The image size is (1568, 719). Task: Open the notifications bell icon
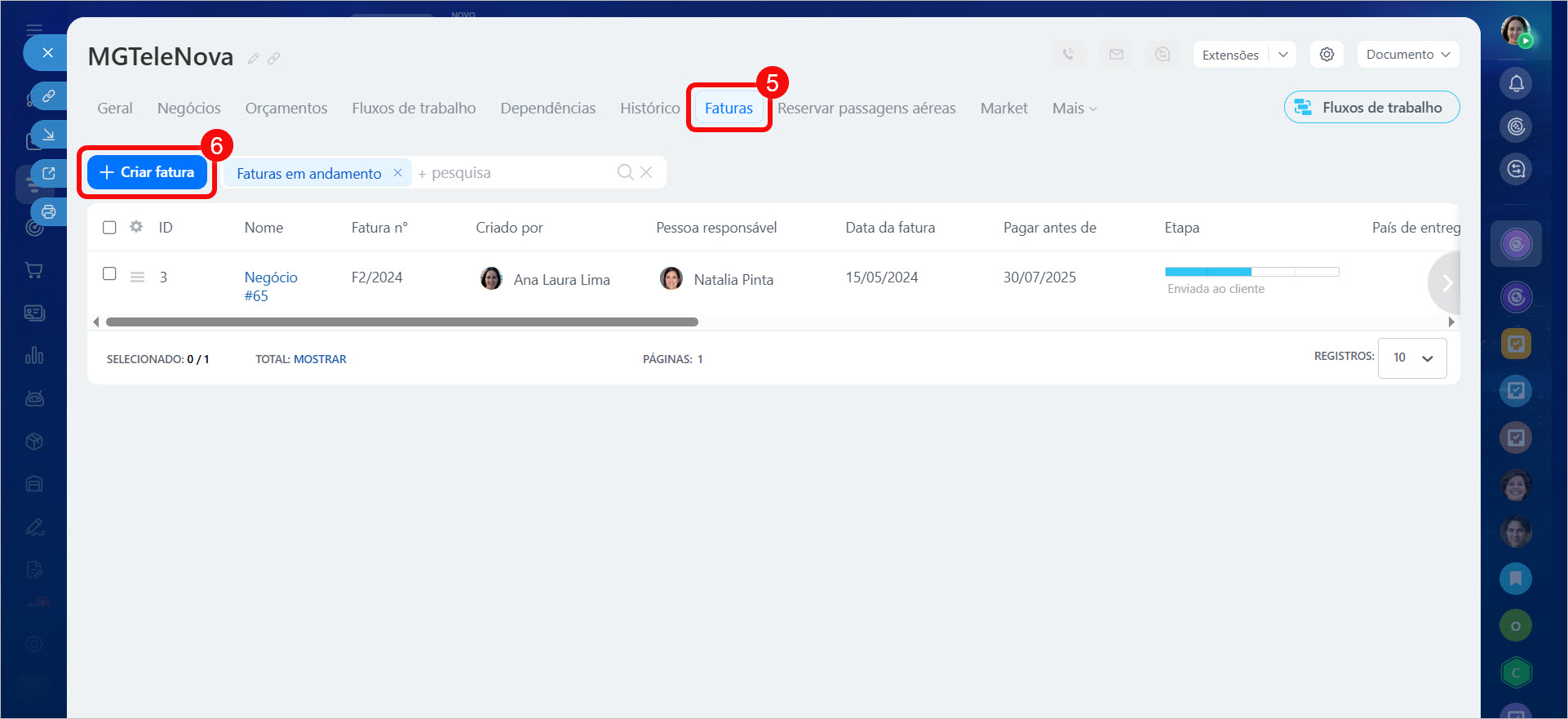pyautogui.click(x=1516, y=83)
